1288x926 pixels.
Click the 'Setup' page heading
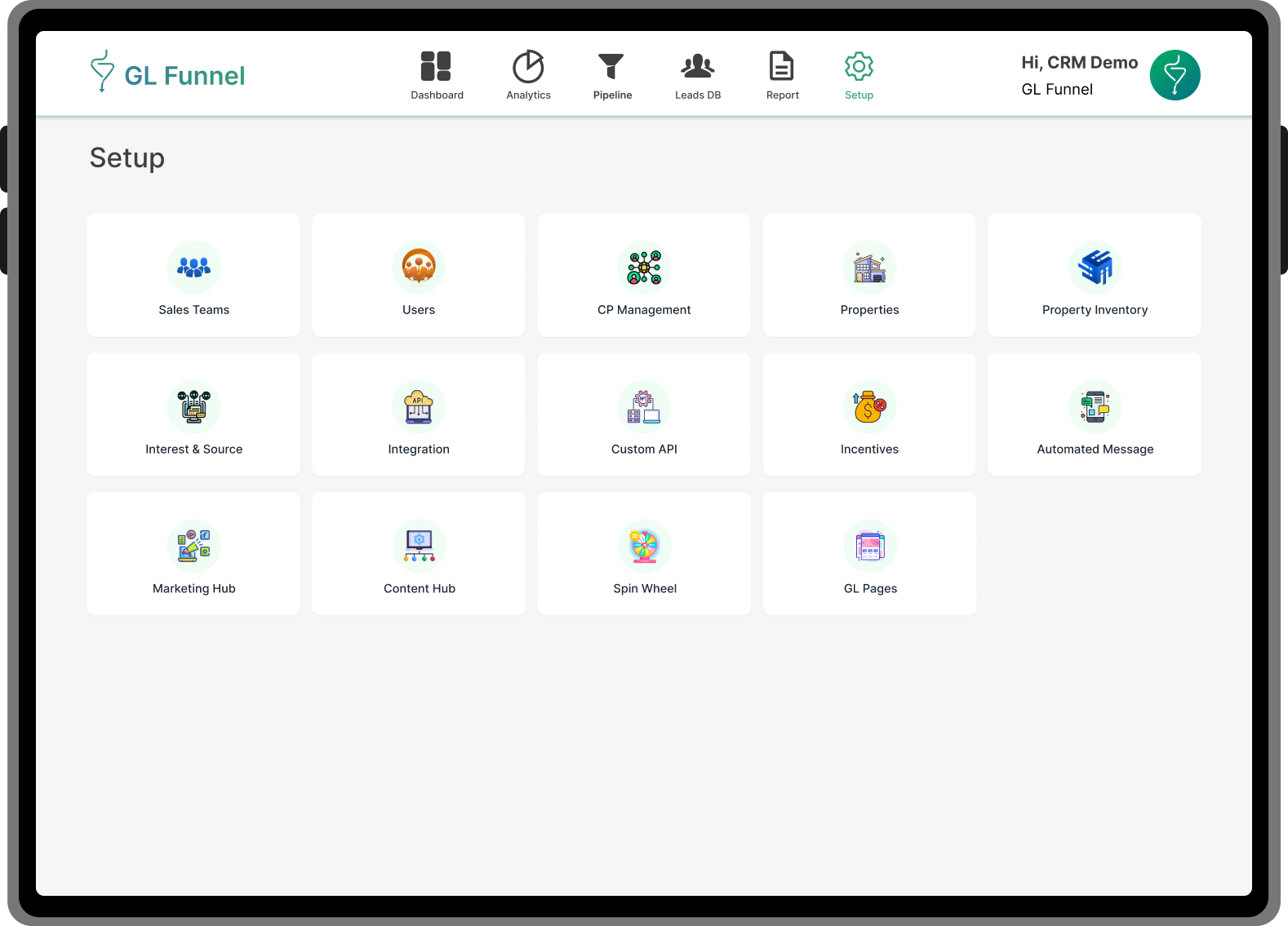tap(127, 157)
